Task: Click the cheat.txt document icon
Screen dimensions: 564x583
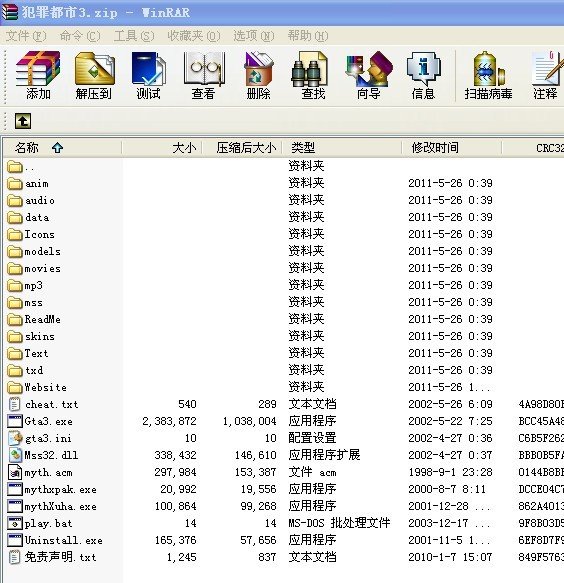Action: pyautogui.click(x=15, y=404)
